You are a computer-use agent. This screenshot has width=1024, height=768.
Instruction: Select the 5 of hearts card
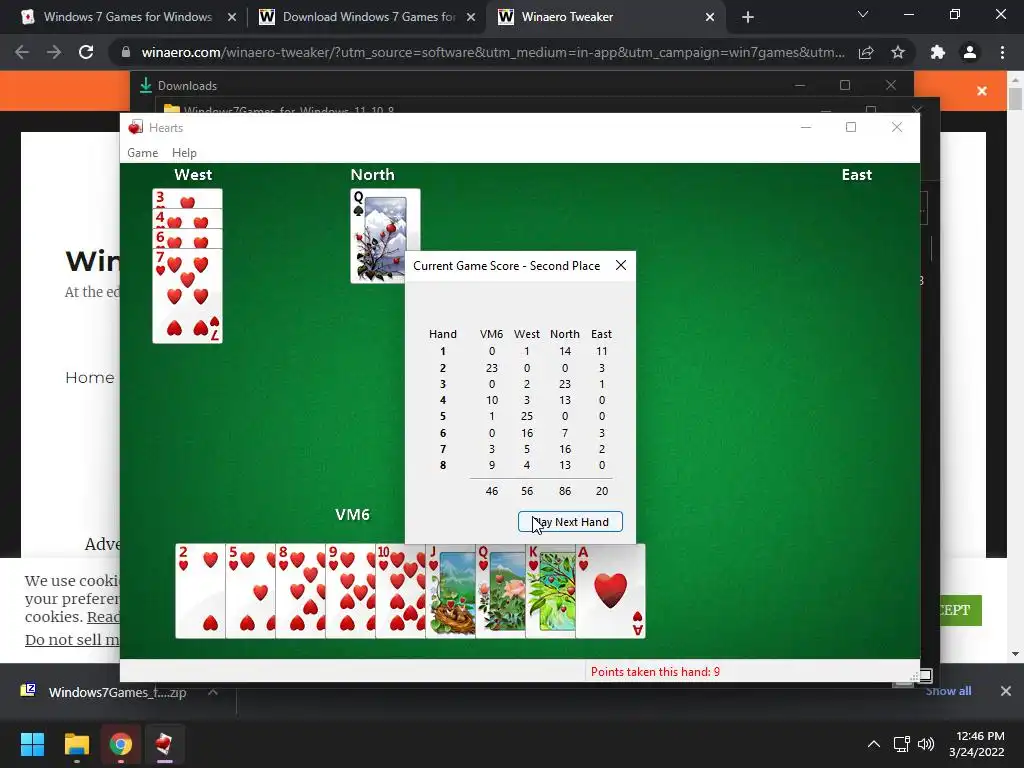250,591
